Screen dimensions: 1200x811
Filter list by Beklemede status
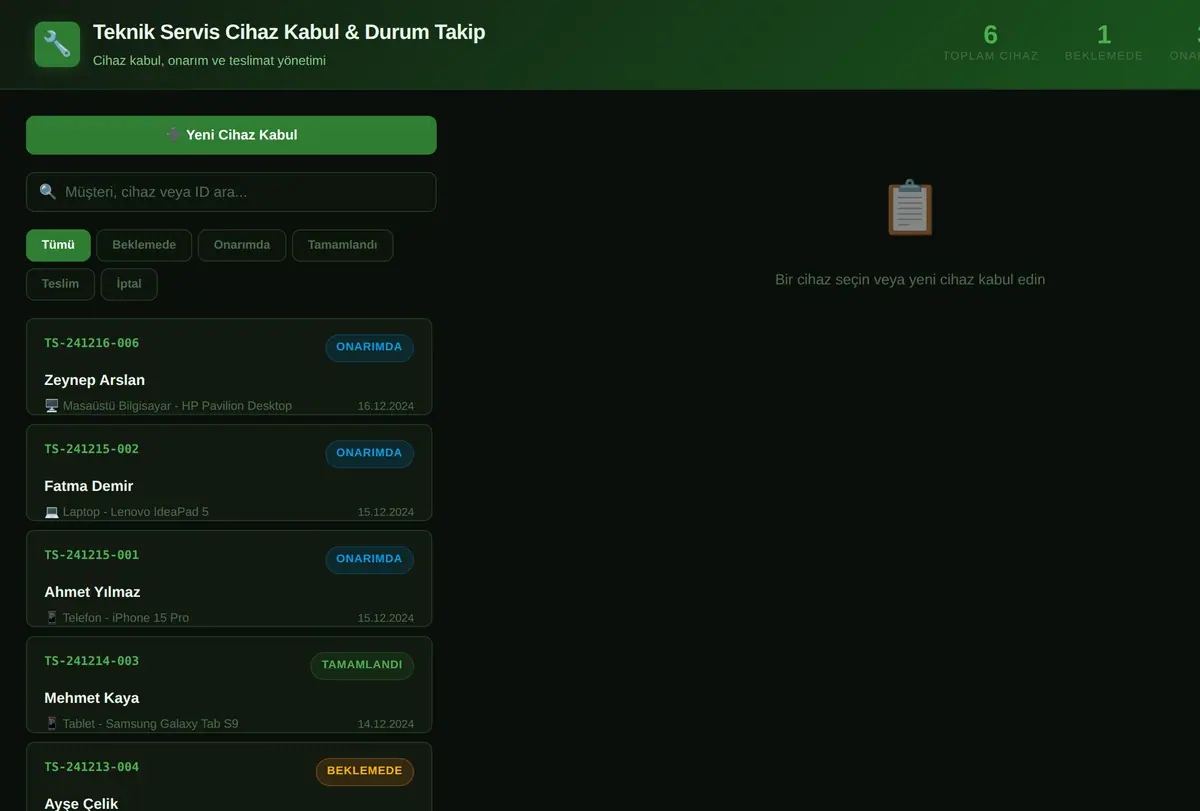tap(144, 245)
